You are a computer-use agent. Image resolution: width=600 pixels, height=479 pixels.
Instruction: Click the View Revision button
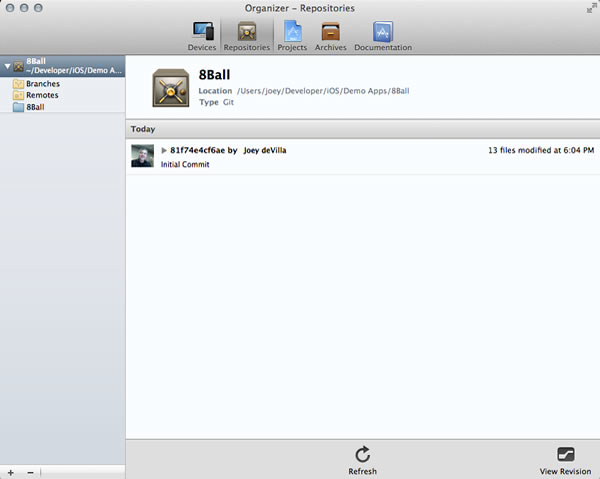[565, 460]
